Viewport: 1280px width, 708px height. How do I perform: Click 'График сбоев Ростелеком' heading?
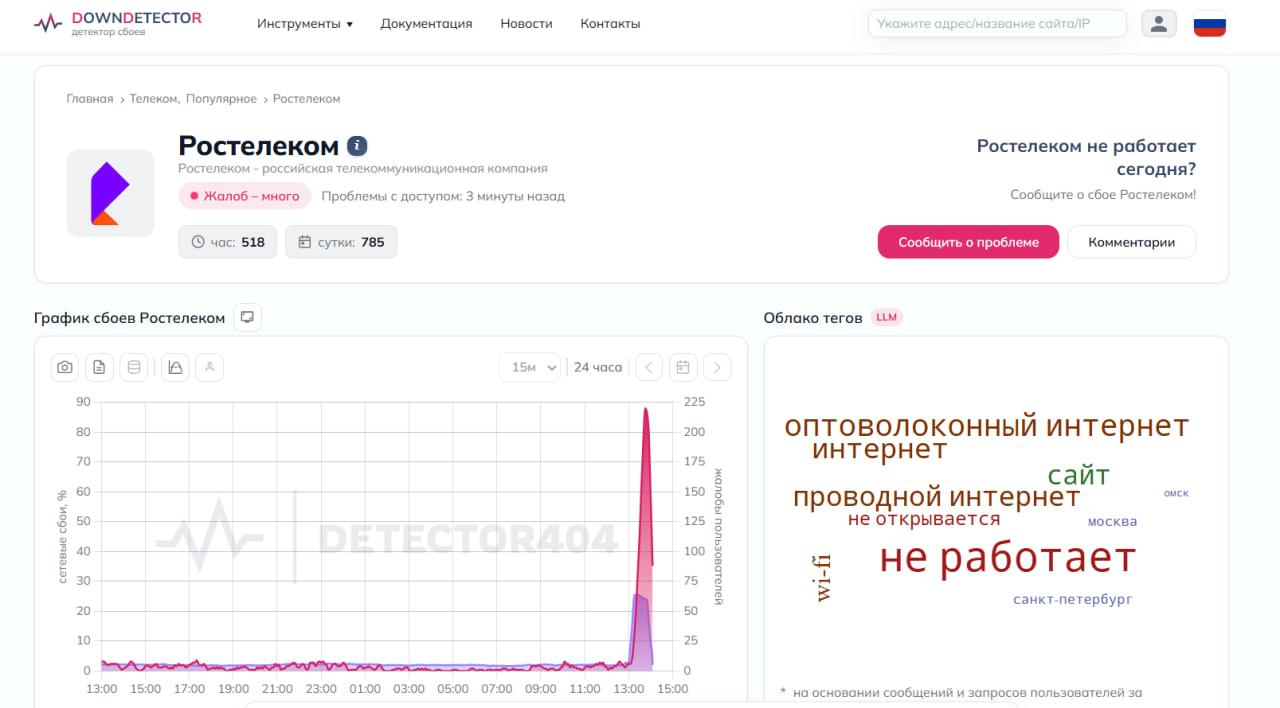click(129, 318)
